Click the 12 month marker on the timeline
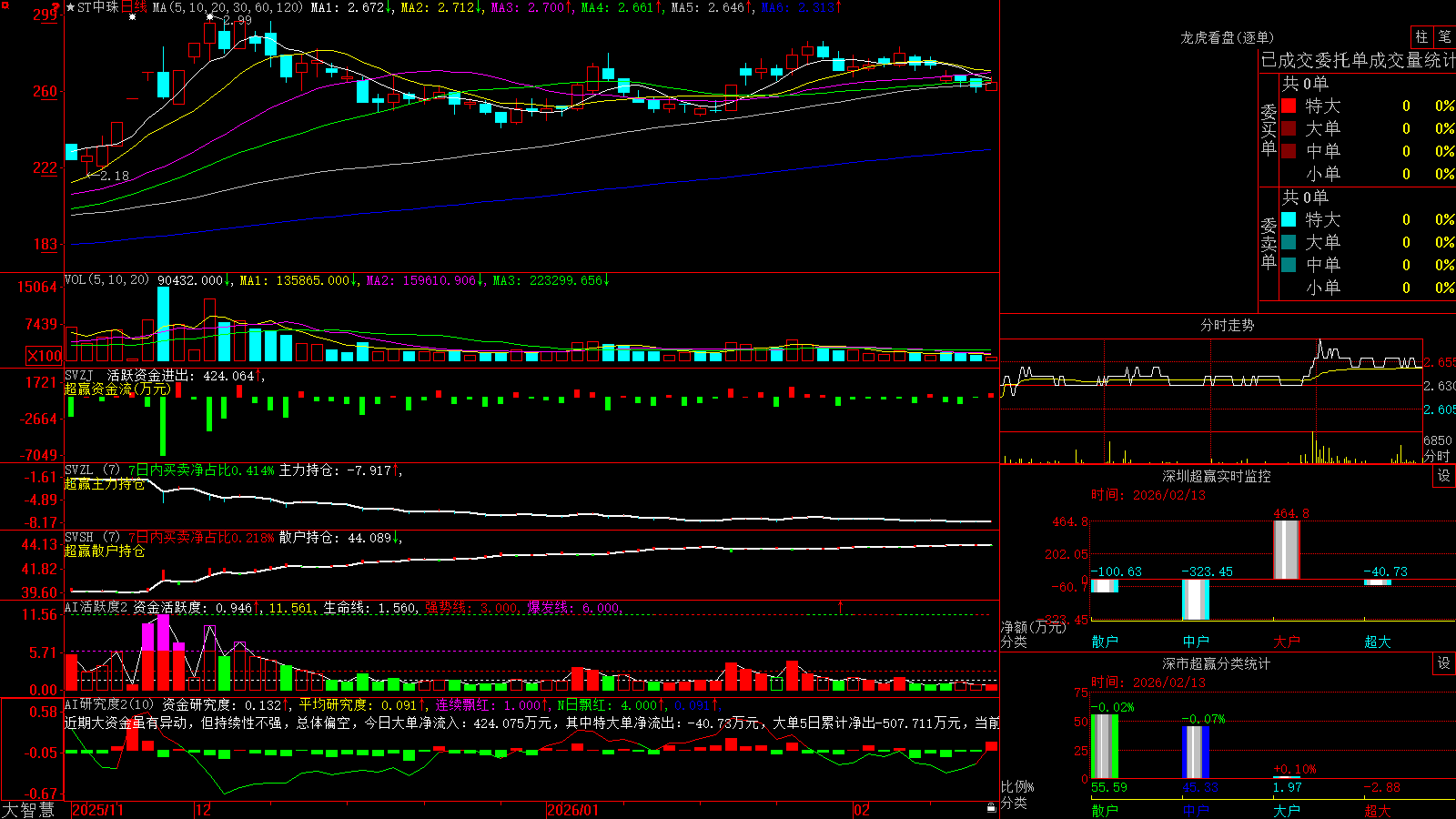The width and height of the screenshot is (1456, 819). [204, 810]
